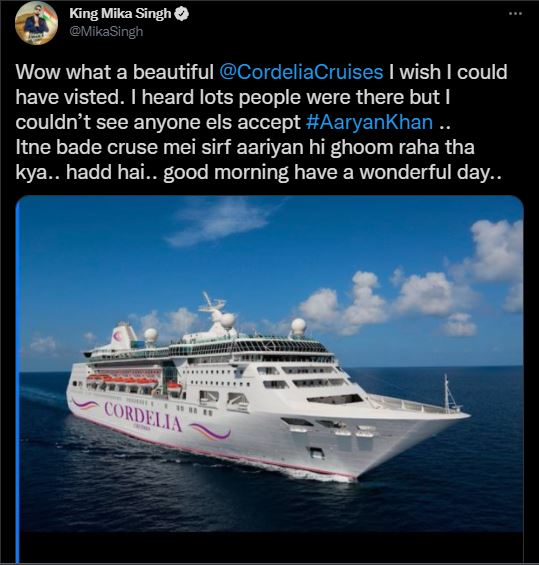Click the 'good morning have a wonderful day' text
Viewport: 539px width, 565px height.
coord(332,172)
